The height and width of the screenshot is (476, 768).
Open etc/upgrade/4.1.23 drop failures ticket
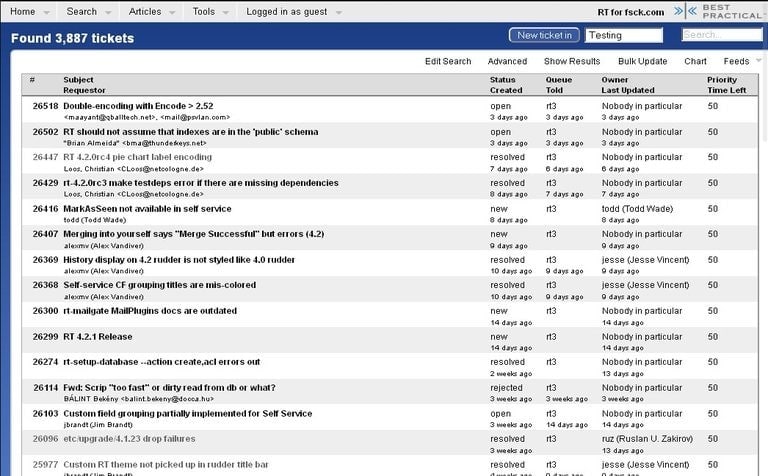coord(129,439)
